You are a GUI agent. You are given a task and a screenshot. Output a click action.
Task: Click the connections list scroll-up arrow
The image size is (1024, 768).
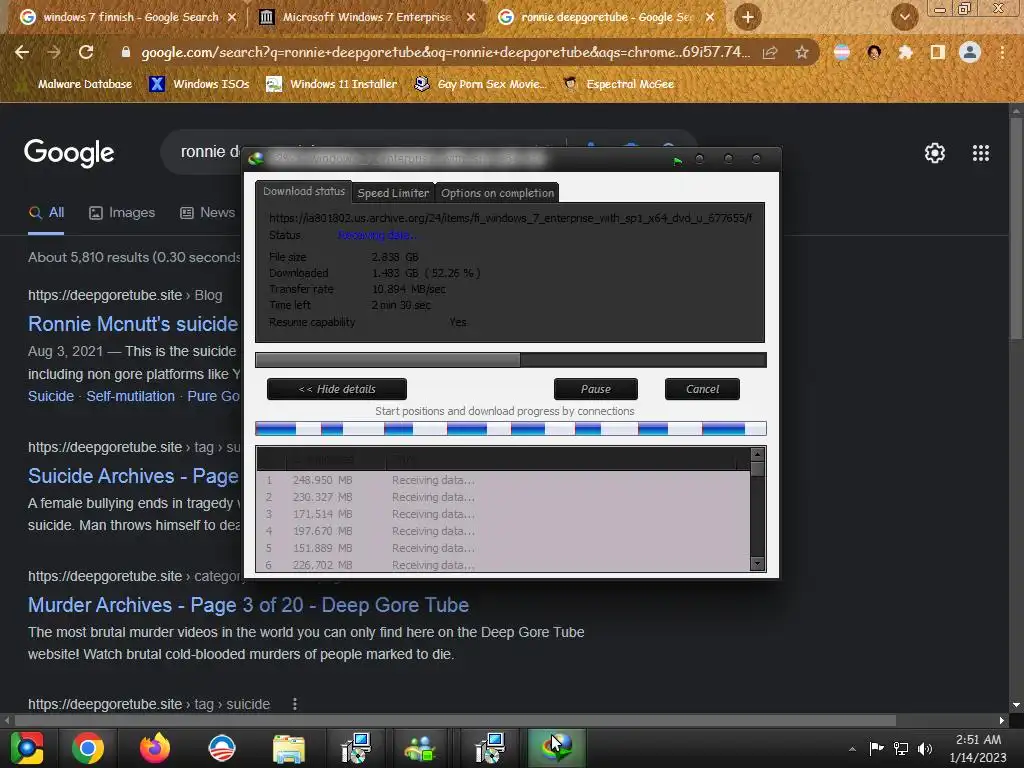tap(758, 455)
